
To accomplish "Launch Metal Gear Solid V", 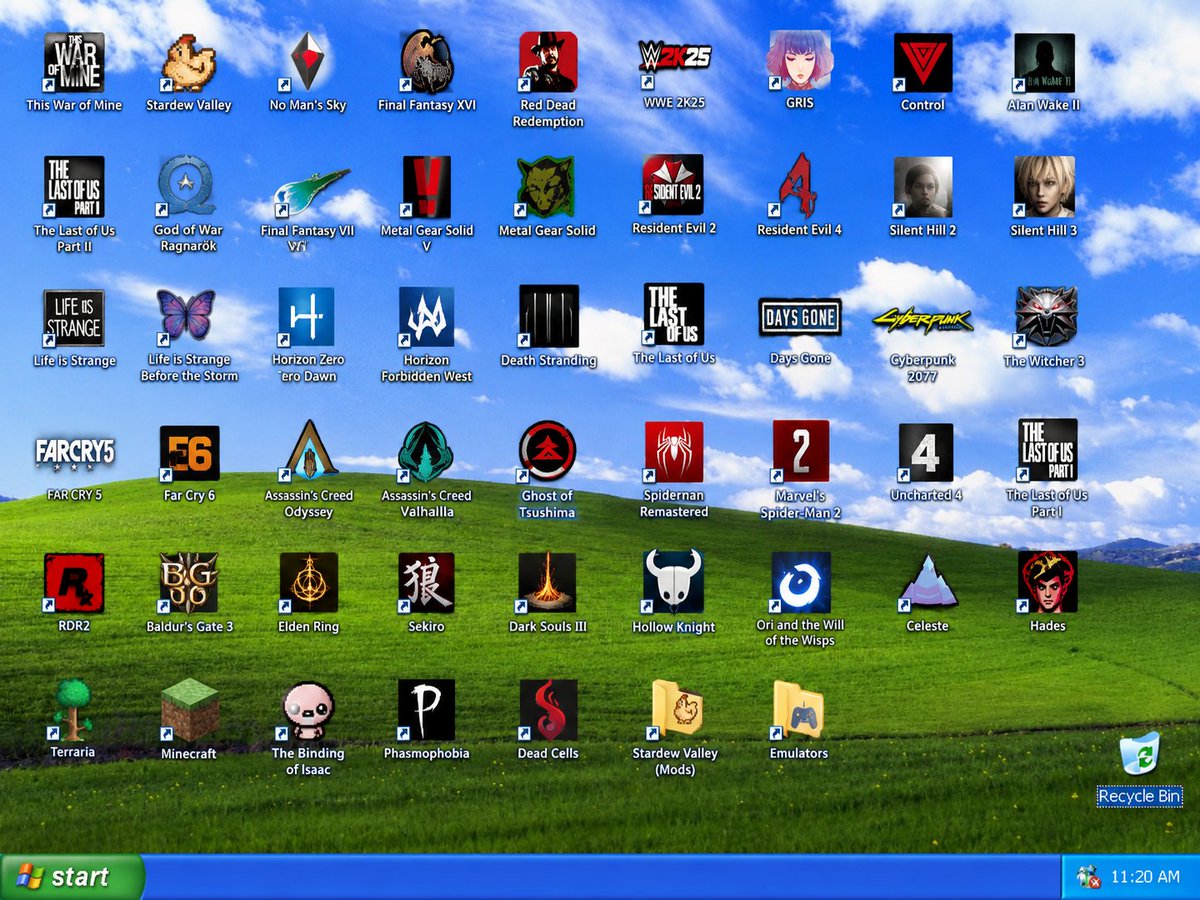I will pos(427,186).
